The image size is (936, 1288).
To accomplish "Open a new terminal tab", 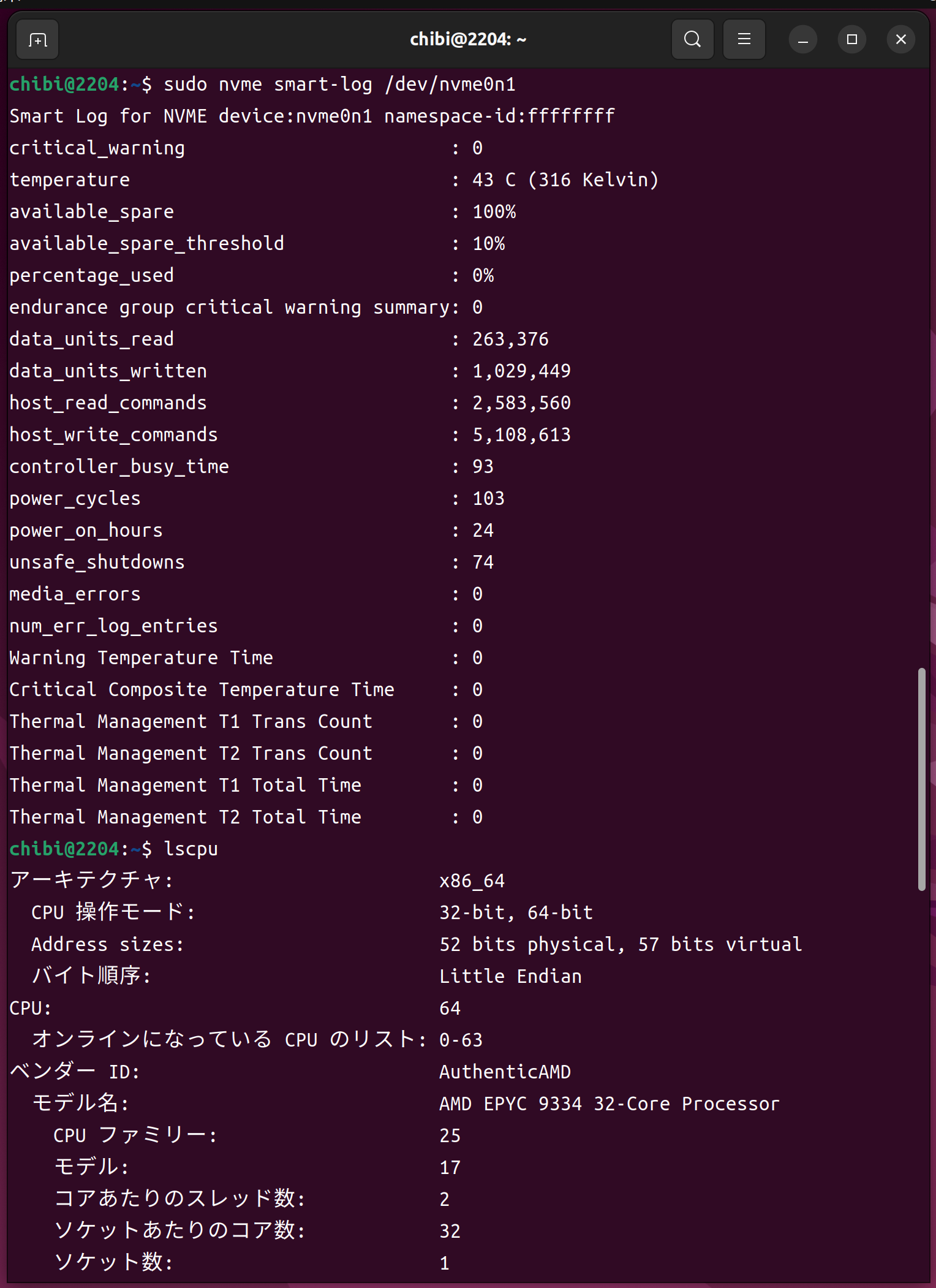I will pyautogui.click(x=37, y=40).
